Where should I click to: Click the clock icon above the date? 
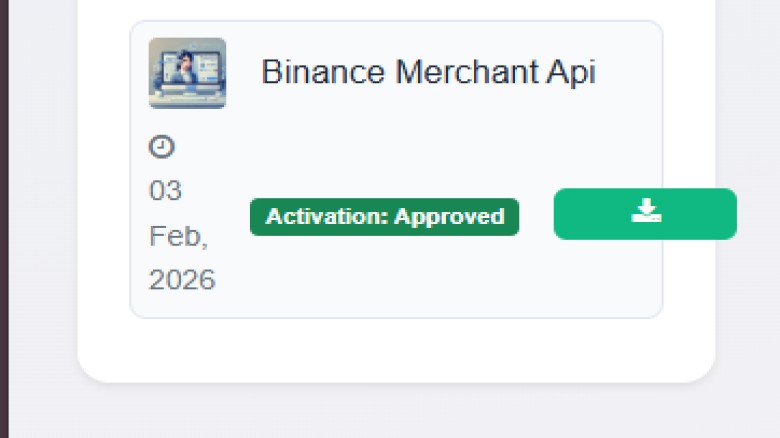161,147
